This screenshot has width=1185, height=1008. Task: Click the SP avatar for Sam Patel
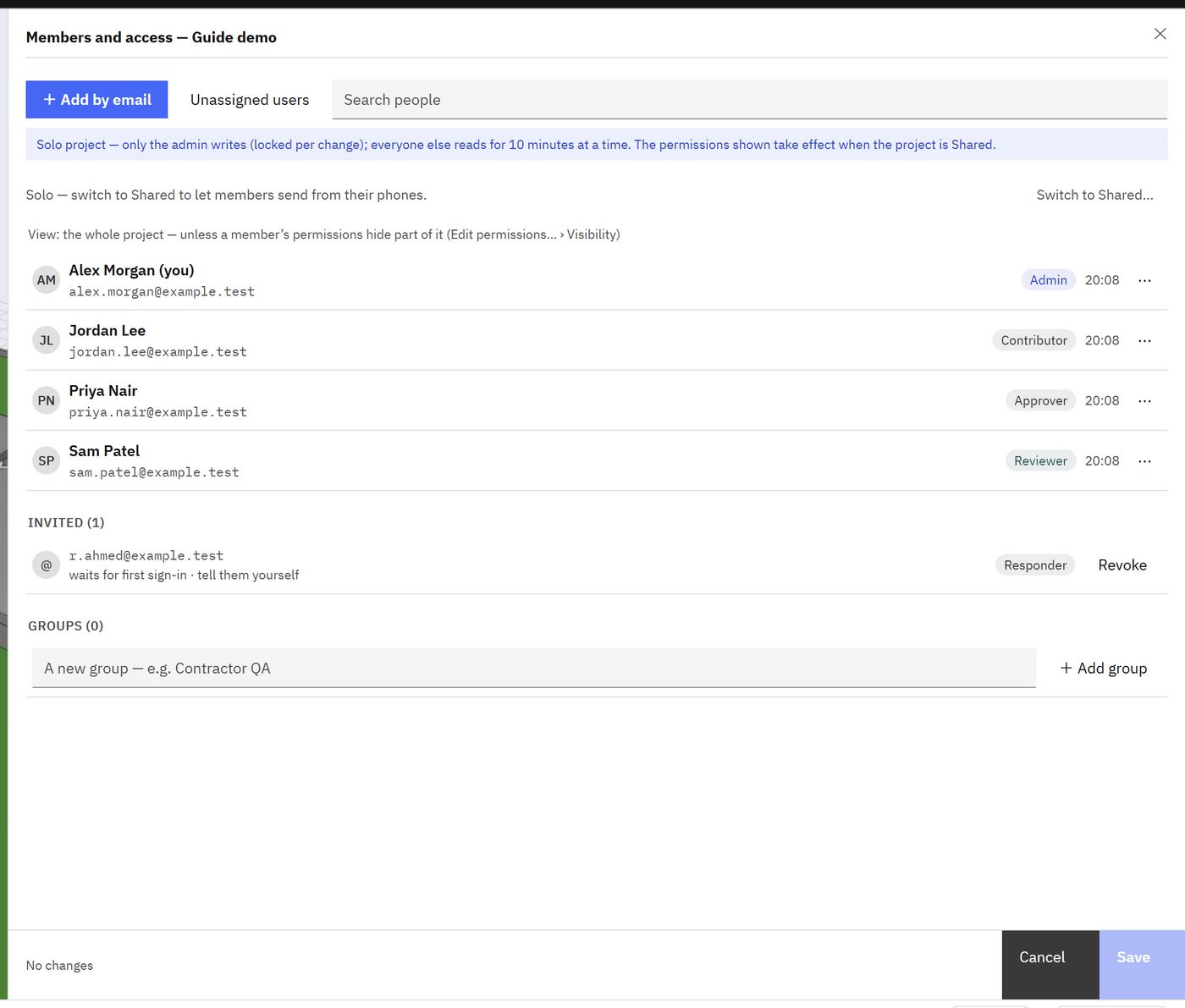(46, 460)
